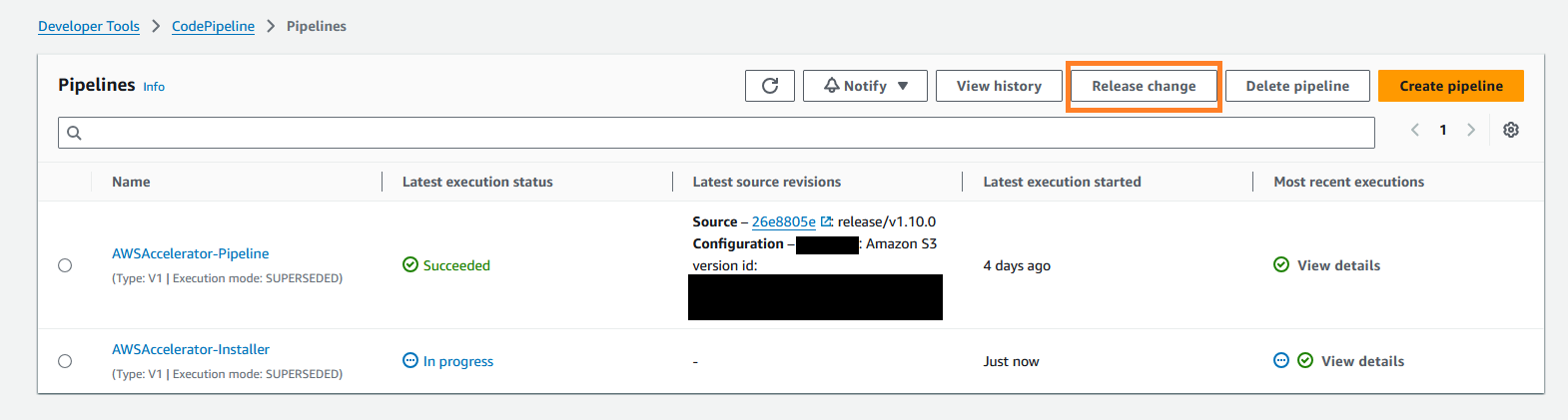Click green success icon in AWSAccelerator-Installer executions
Screen dimensions: 1568x420
coord(1305,360)
